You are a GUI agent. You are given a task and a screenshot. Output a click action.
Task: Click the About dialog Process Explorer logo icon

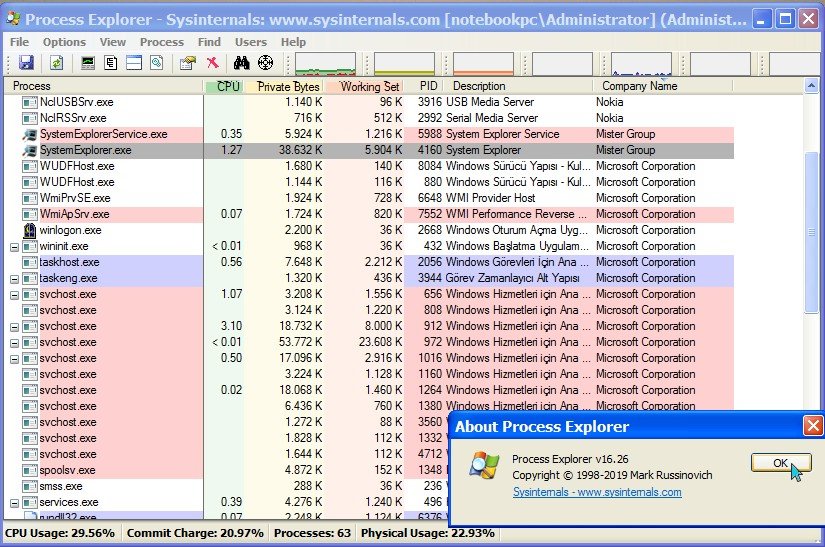(x=485, y=465)
